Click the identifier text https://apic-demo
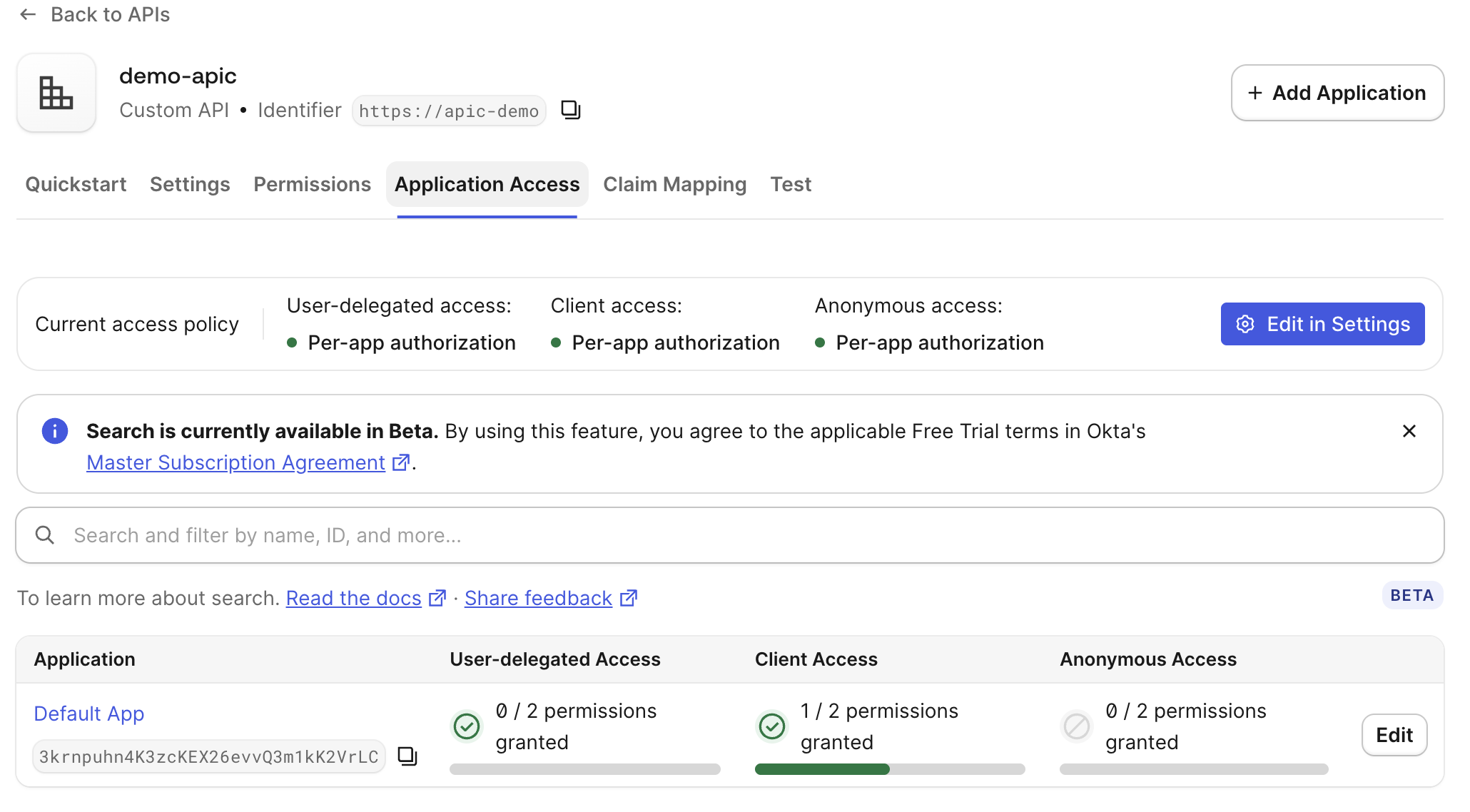1470x812 pixels. point(449,111)
